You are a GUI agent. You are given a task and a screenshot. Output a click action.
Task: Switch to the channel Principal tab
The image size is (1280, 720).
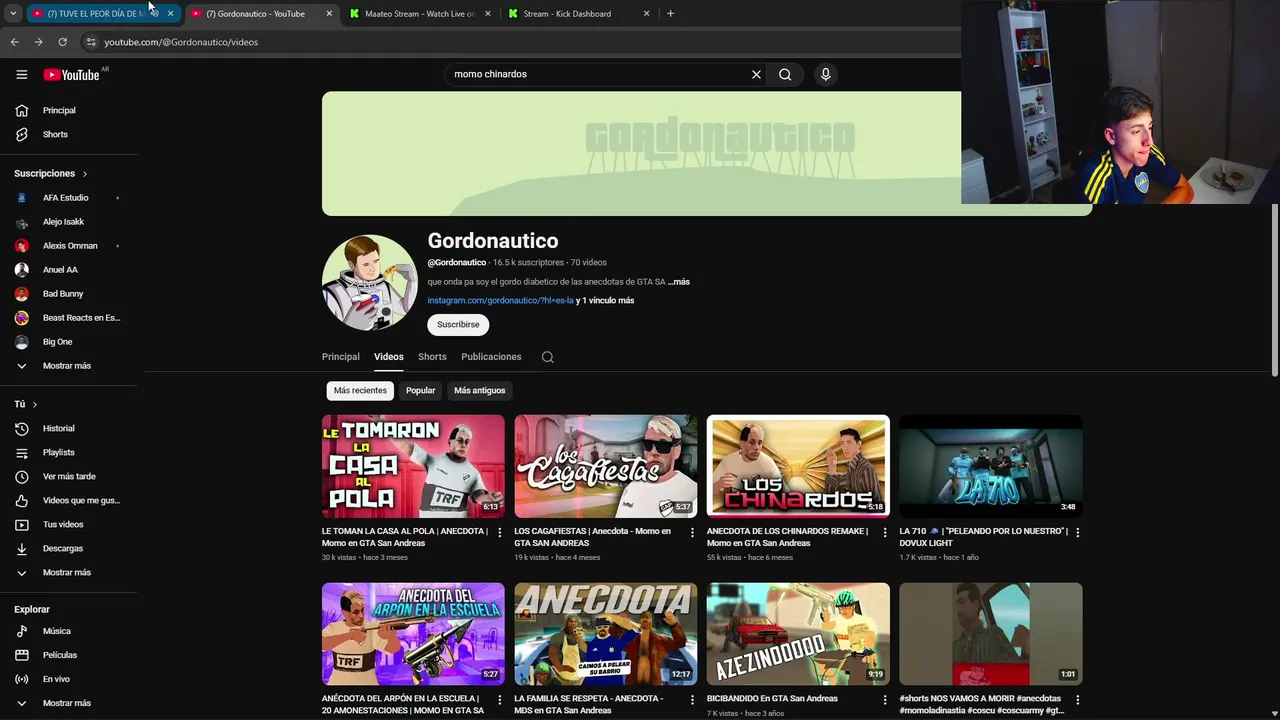point(340,357)
